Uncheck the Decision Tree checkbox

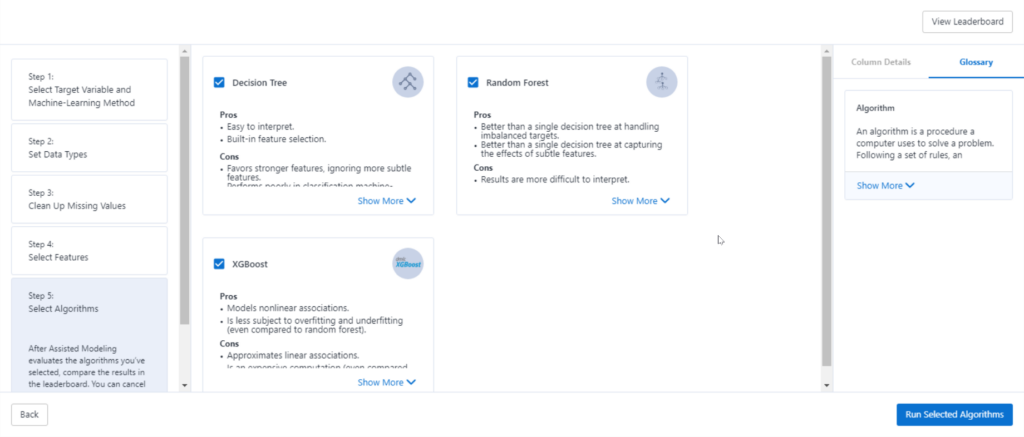click(x=219, y=83)
